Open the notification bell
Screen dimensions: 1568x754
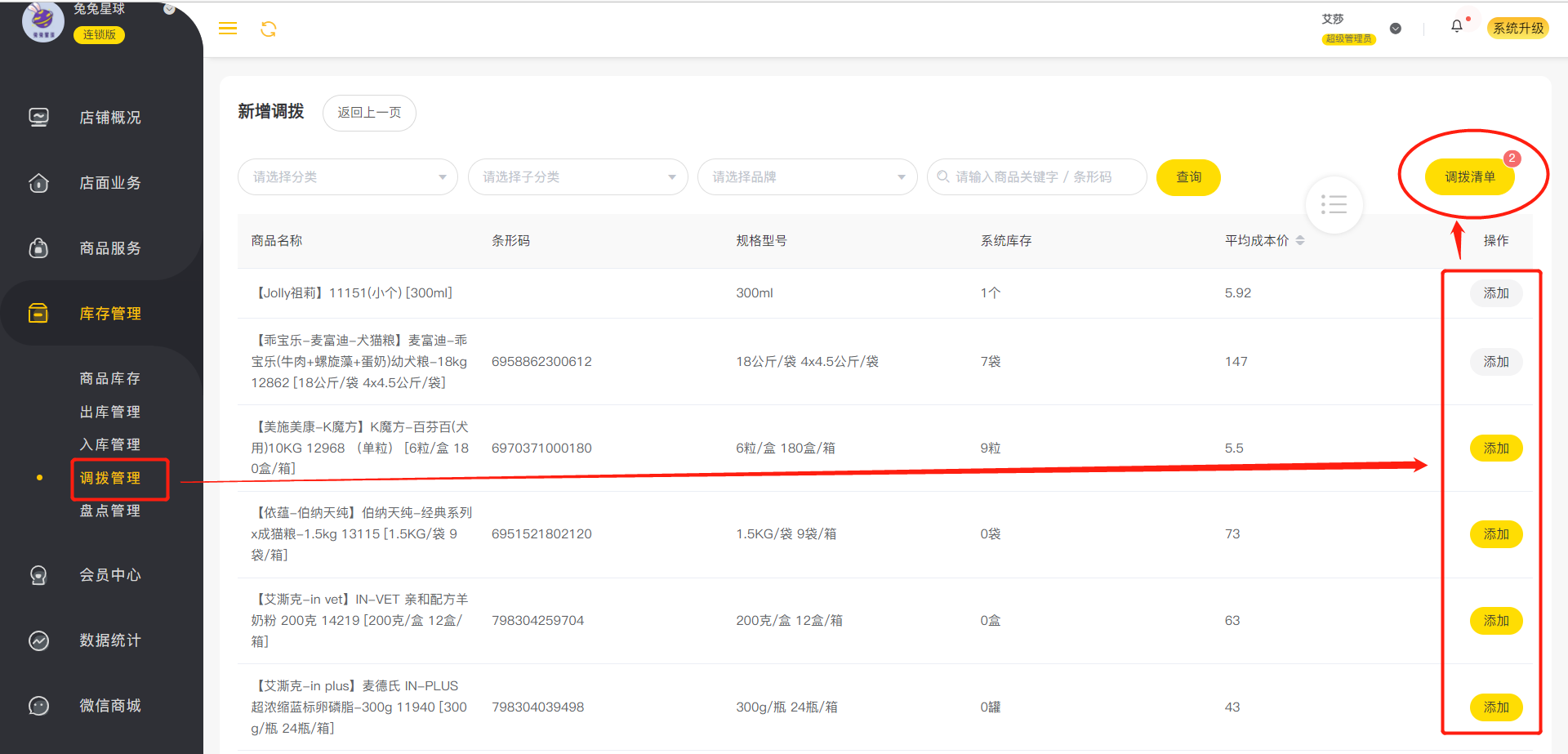tap(1457, 26)
